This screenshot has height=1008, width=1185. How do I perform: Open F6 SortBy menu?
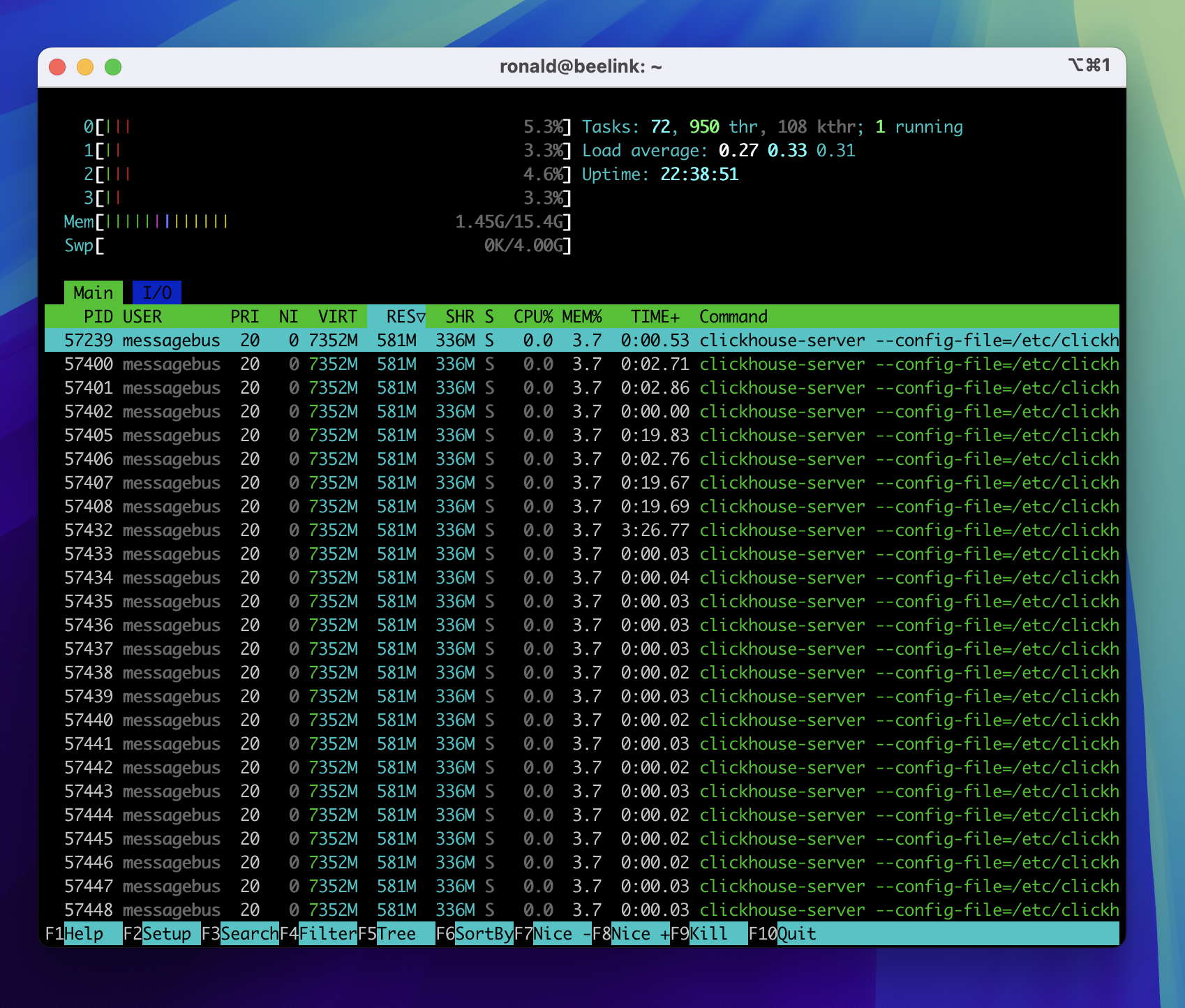475,933
